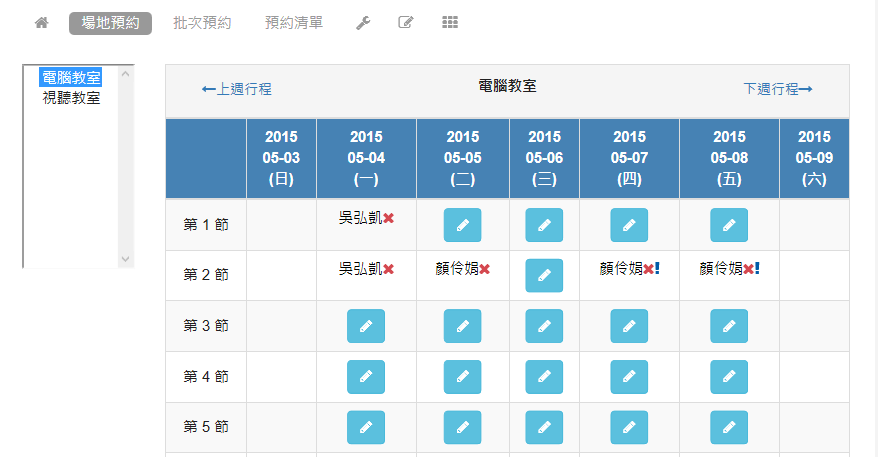Select 視聽教室 in room list

tap(71, 98)
